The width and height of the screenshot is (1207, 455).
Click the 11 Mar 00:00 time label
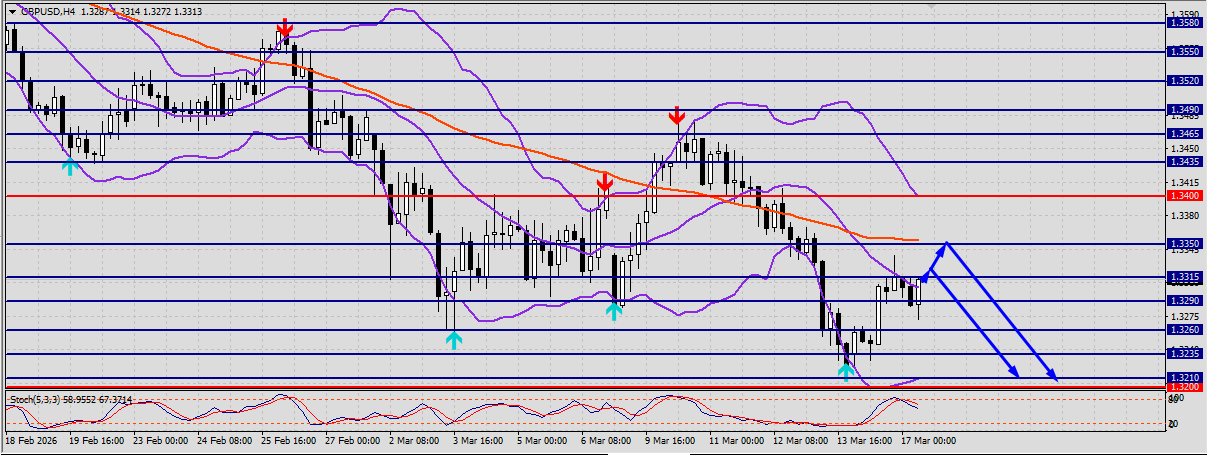(736, 440)
